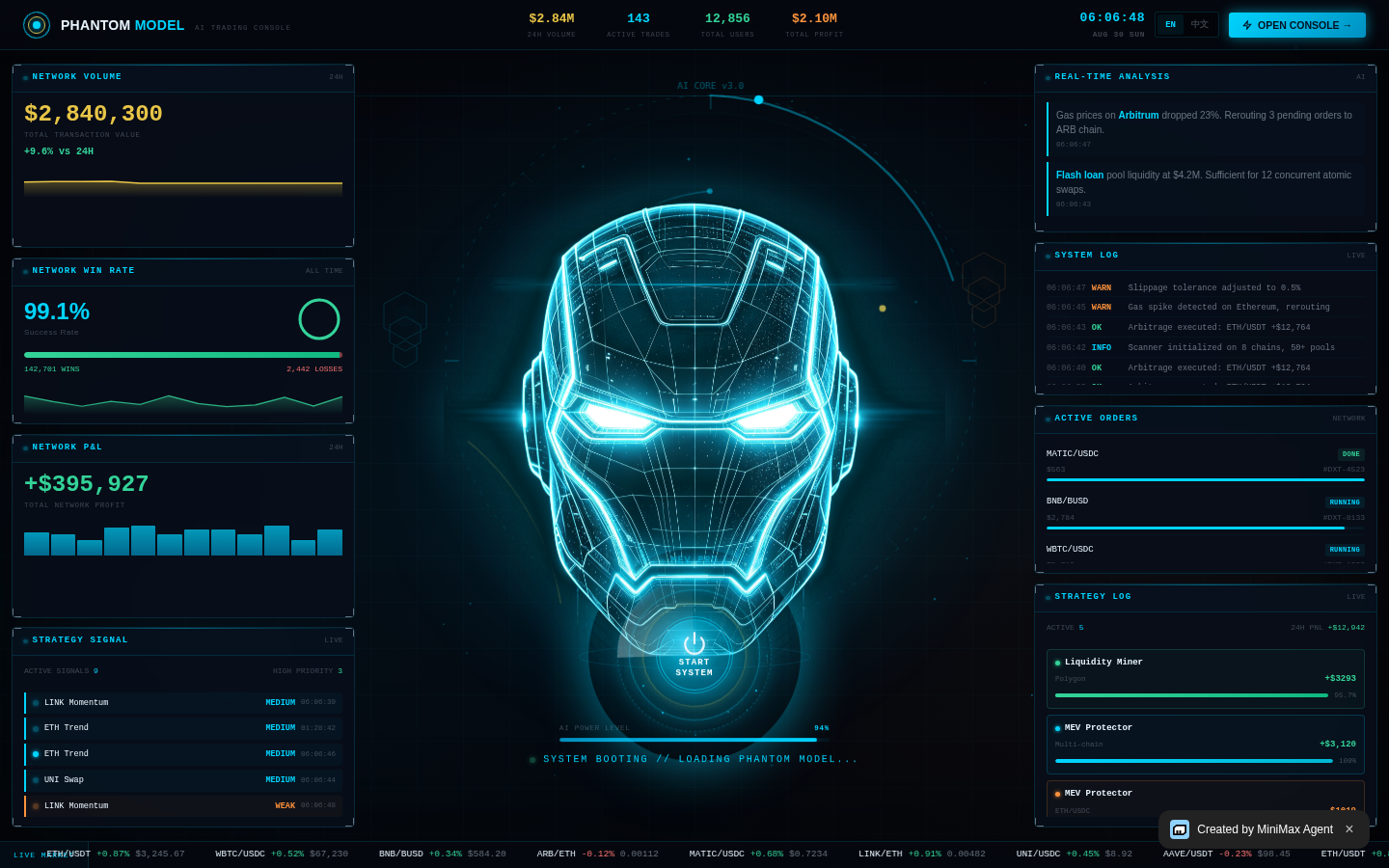This screenshot has height=868, width=1389.
Task: Select the LINK Momentum MEDIUM signal row
Action: (x=183, y=703)
